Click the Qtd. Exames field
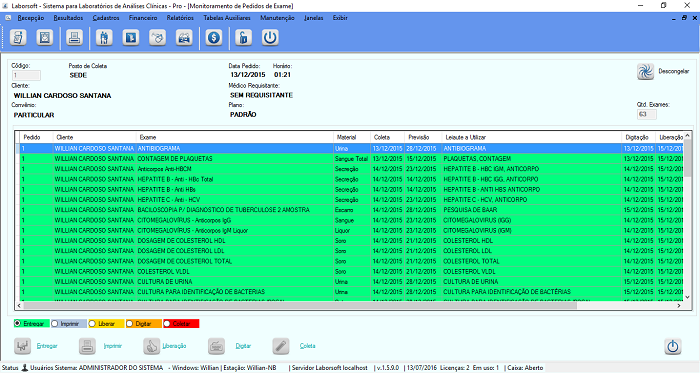 (x=646, y=114)
